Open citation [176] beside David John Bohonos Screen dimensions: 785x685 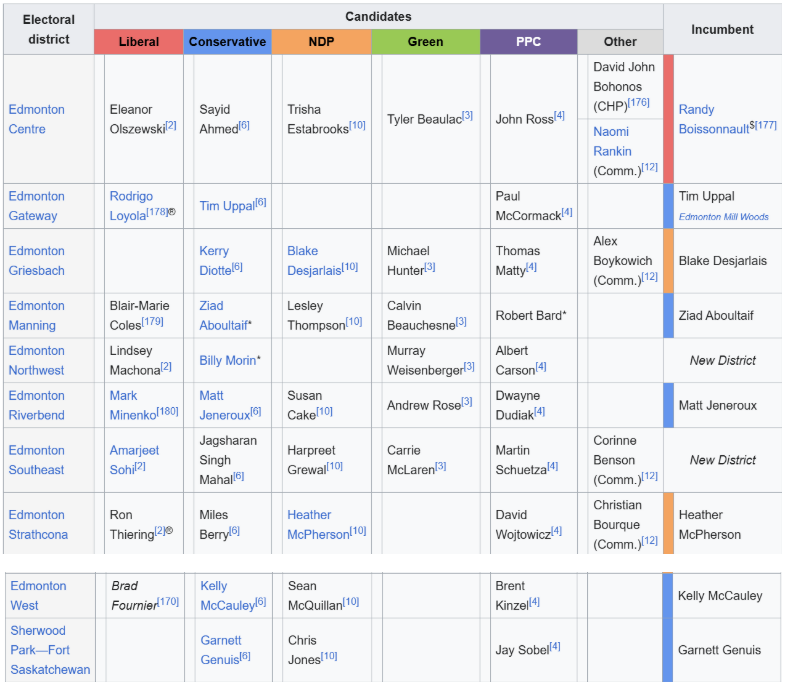638,103
